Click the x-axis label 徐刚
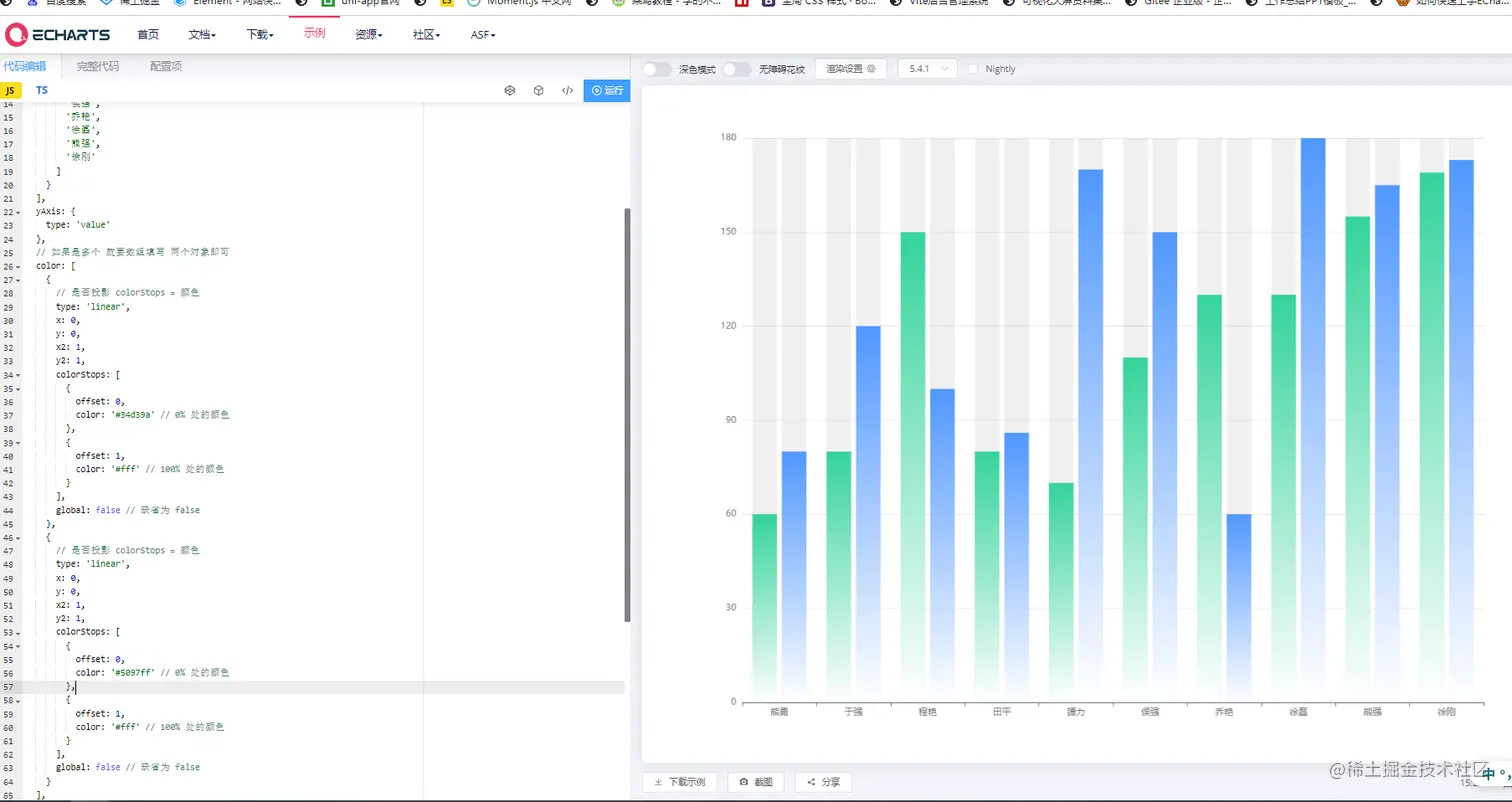 click(x=1446, y=712)
